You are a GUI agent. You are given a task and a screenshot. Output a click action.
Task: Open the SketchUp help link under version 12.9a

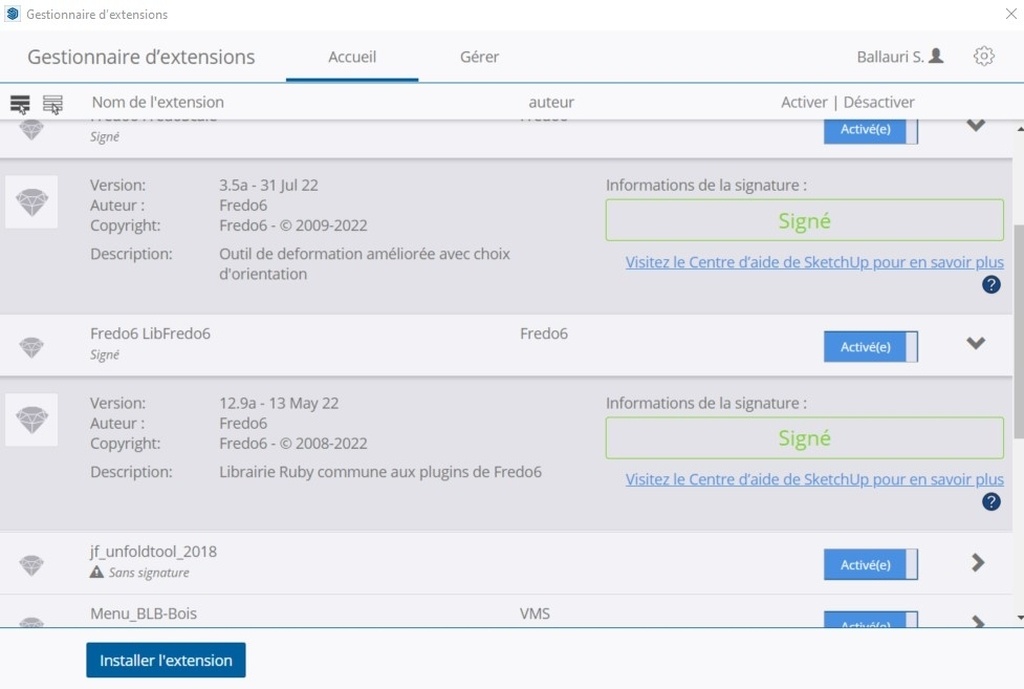[x=814, y=479]
